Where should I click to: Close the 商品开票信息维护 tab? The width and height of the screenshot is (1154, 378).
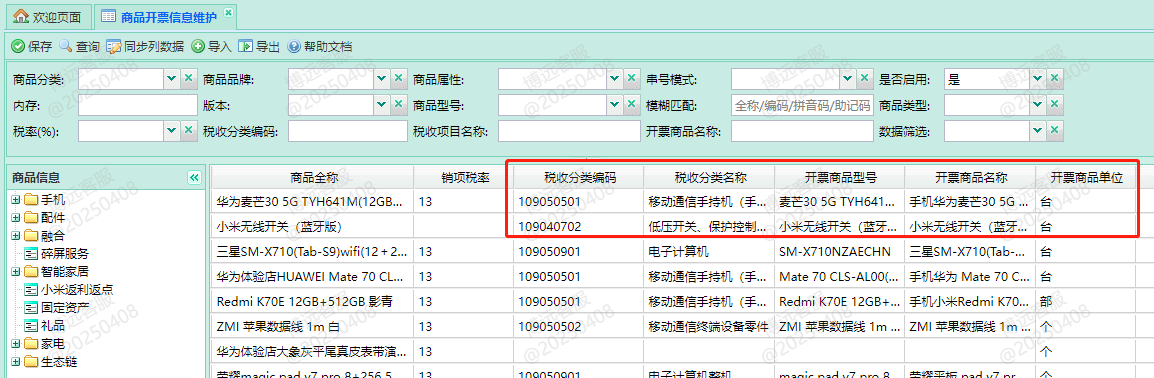pos(227,13)
